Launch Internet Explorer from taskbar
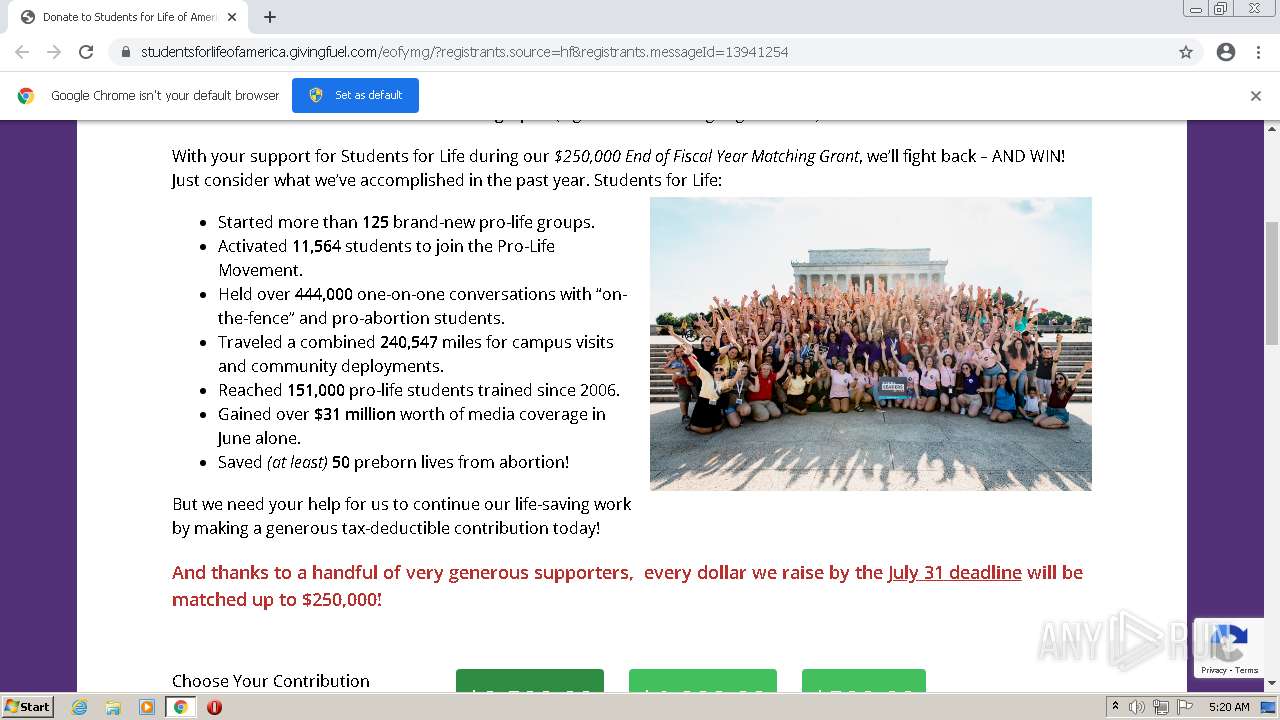The width and height of the screenshot is (1280, 720). (x=80, y=707)
